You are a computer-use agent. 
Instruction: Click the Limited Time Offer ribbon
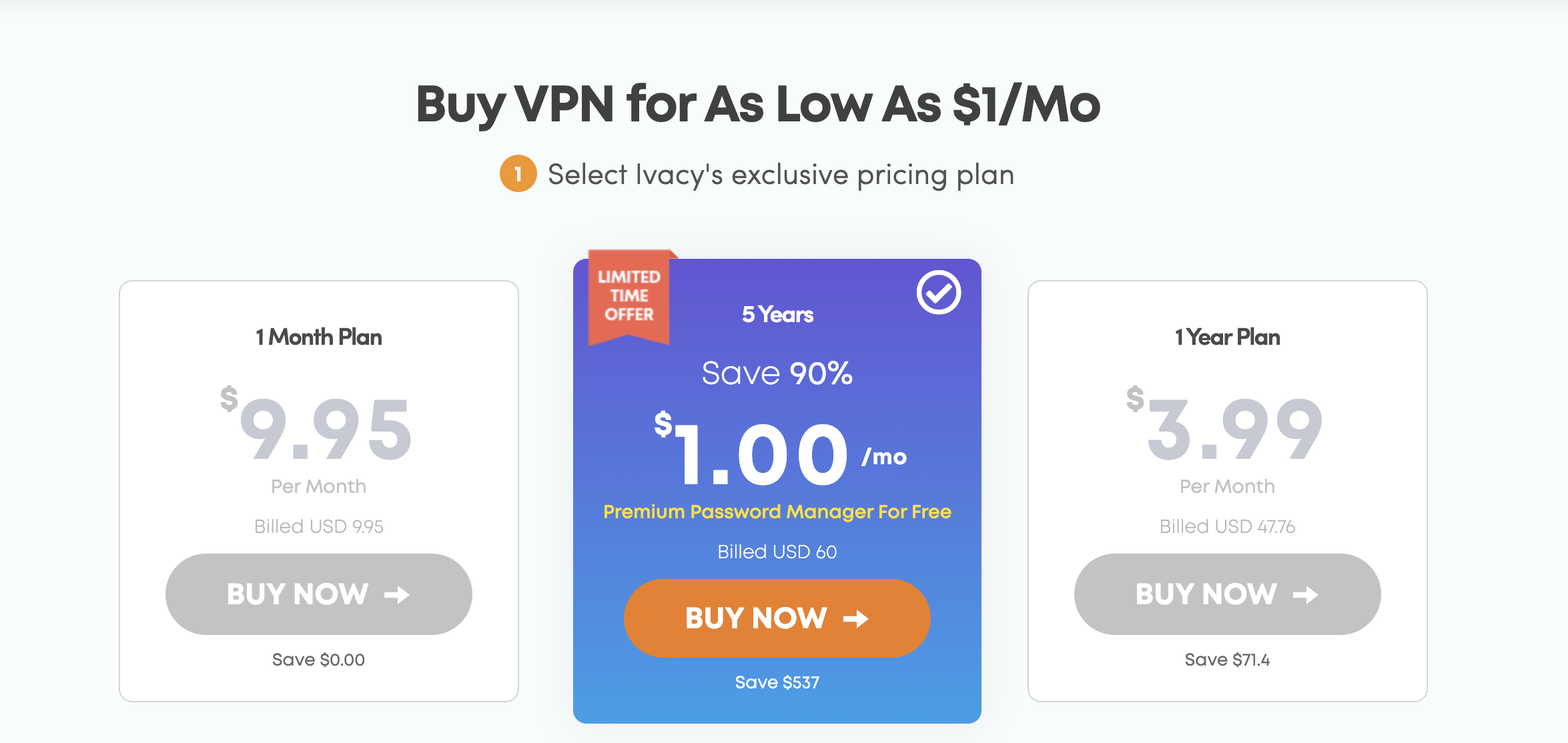coord(629,295)
